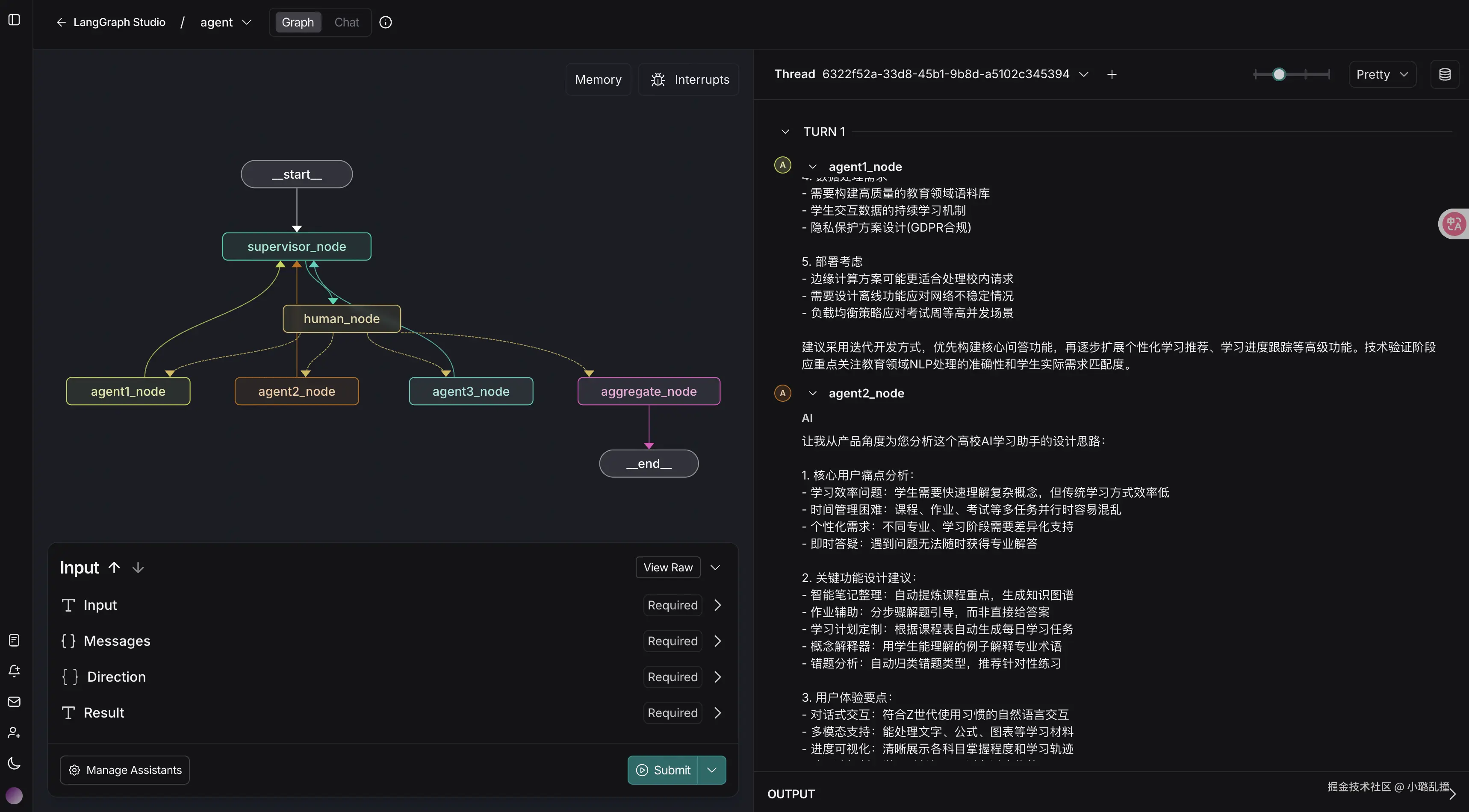Click the Submit button
Image resolution: width=1469 pixels, height=812 pixels.
663,770
